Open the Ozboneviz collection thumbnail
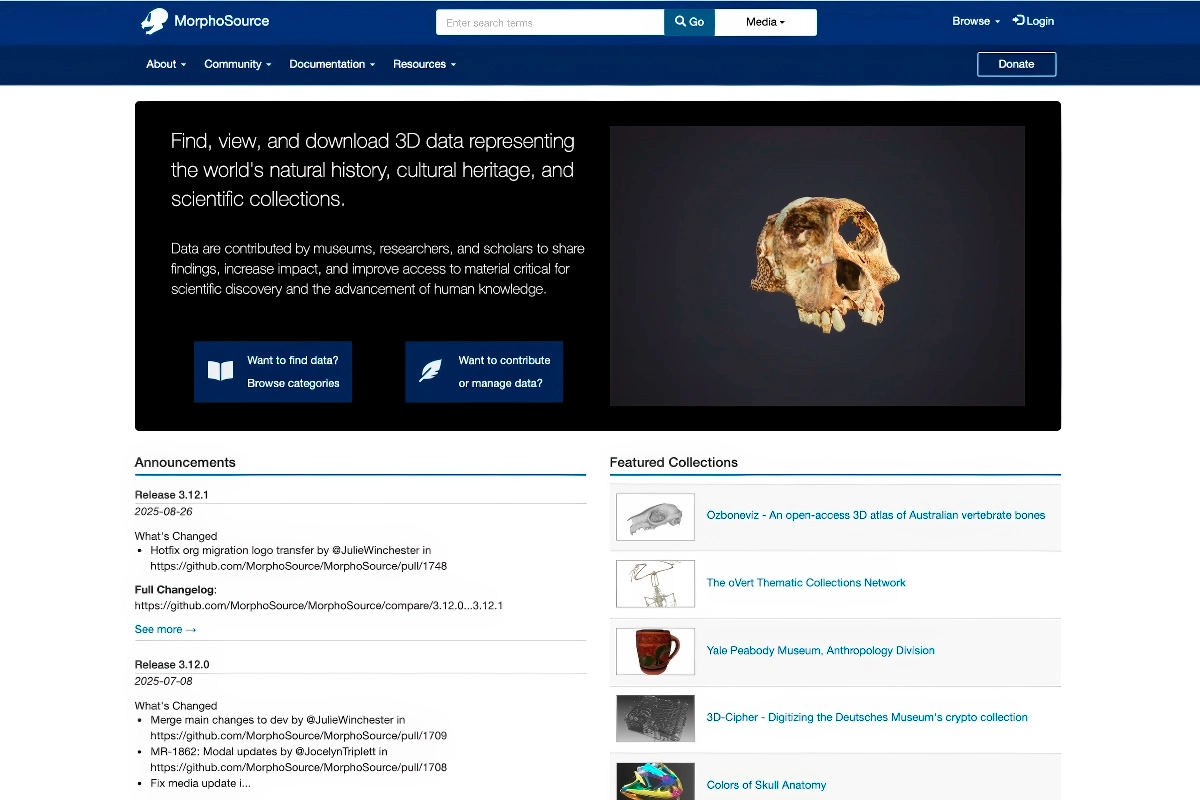This screenshot has width=1200, height=800. pos(655,517)
